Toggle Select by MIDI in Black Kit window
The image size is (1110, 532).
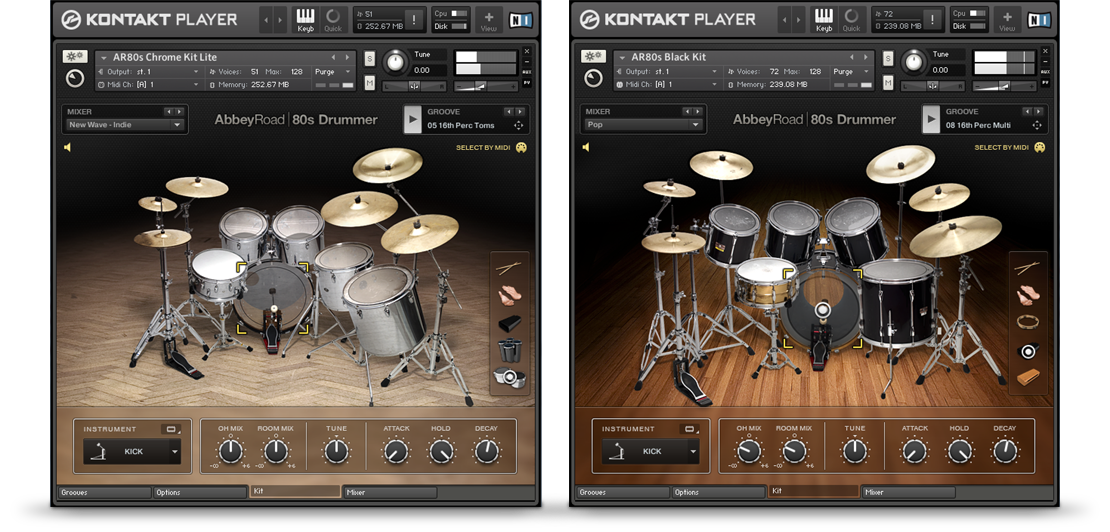pyautogui.click(x=1002, y=148)
